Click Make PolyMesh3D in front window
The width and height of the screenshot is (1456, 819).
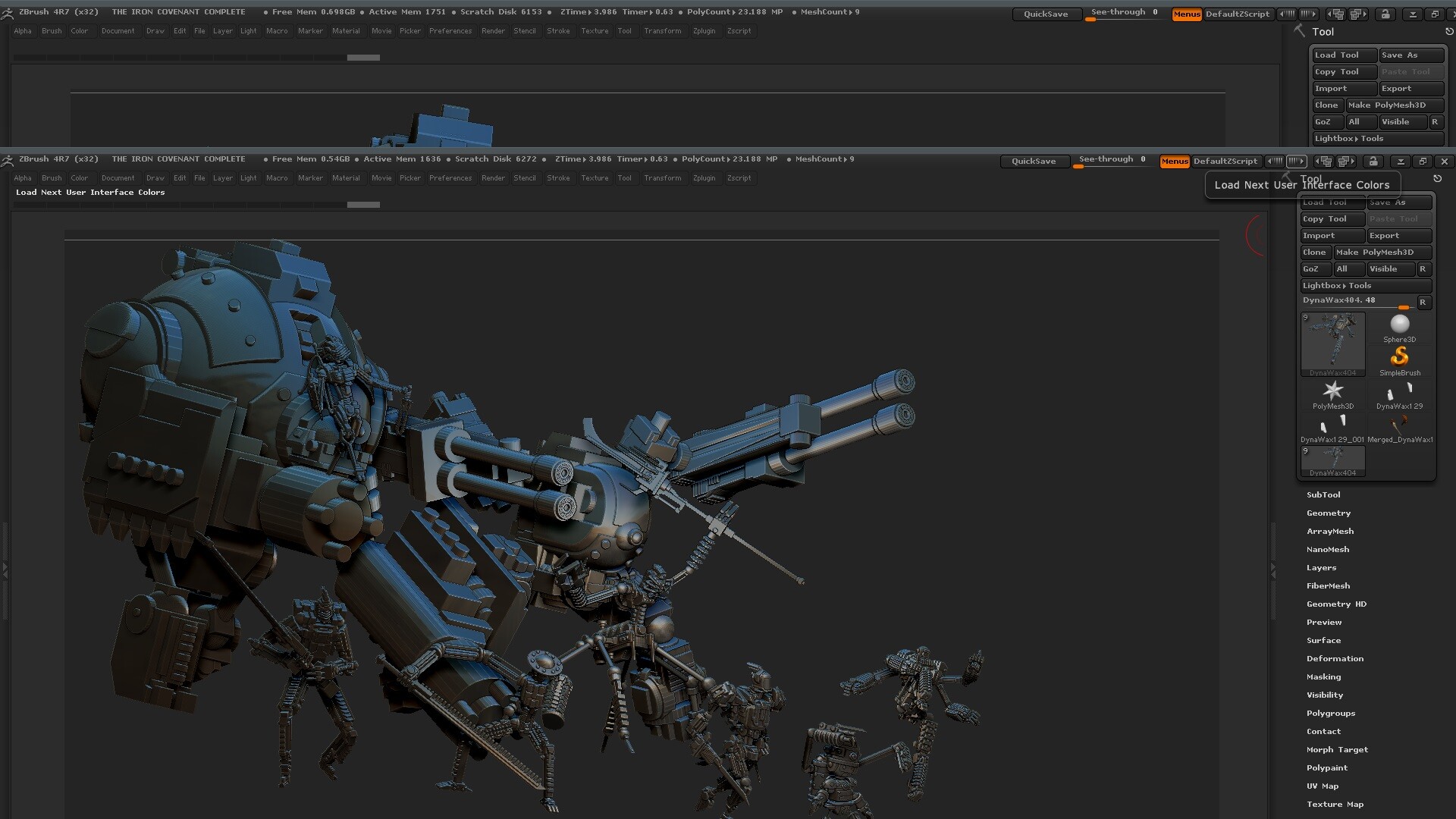click(x=1382, y=253)
